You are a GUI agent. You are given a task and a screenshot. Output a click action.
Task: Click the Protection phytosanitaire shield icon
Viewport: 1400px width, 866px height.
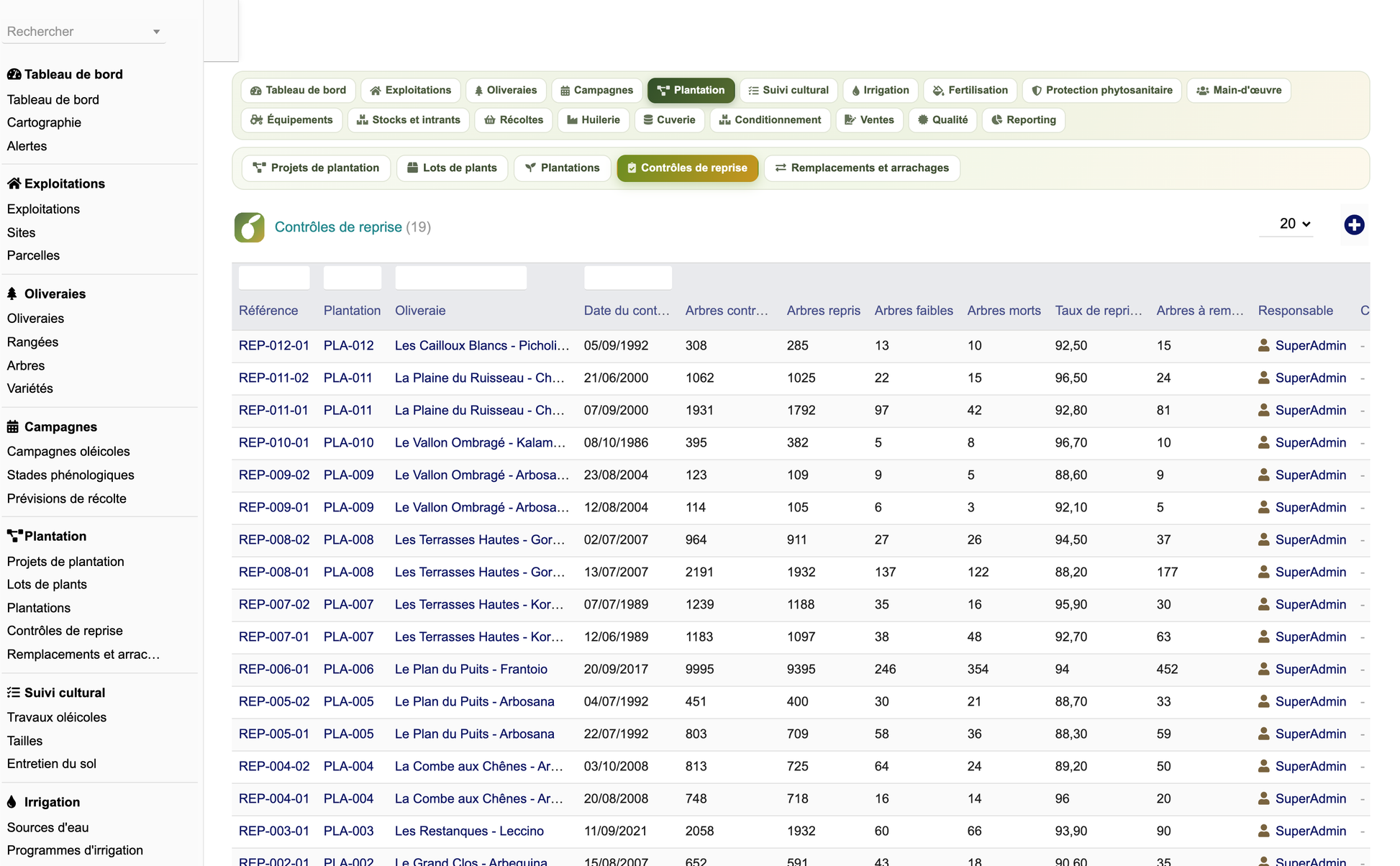point(1037,91)
